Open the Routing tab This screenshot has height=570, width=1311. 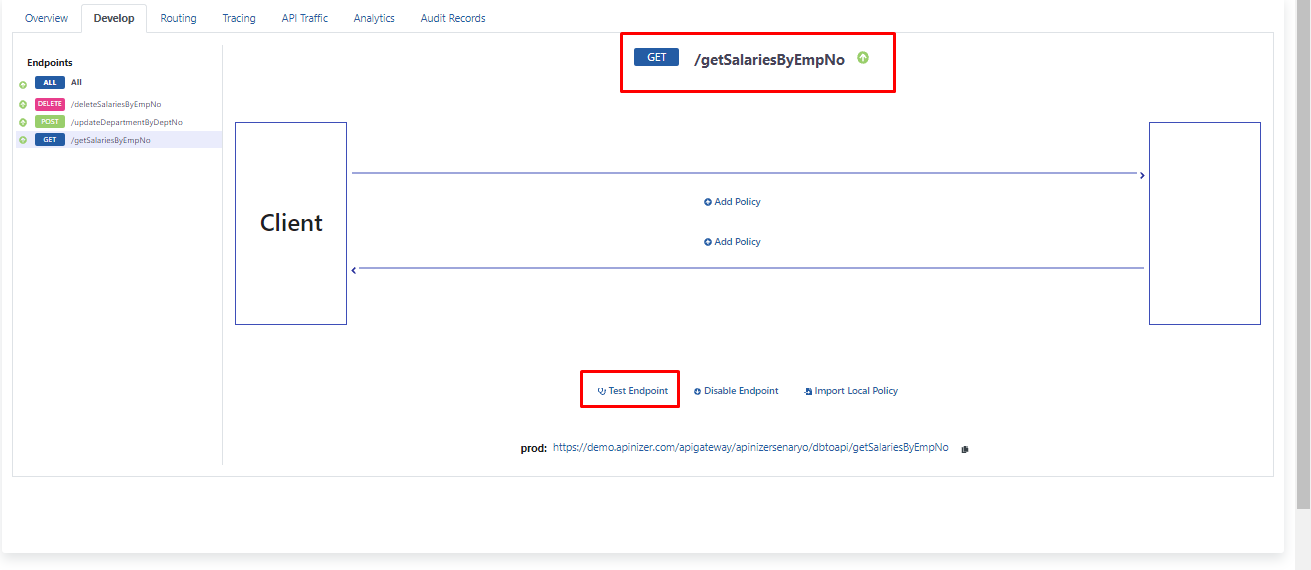178,18
